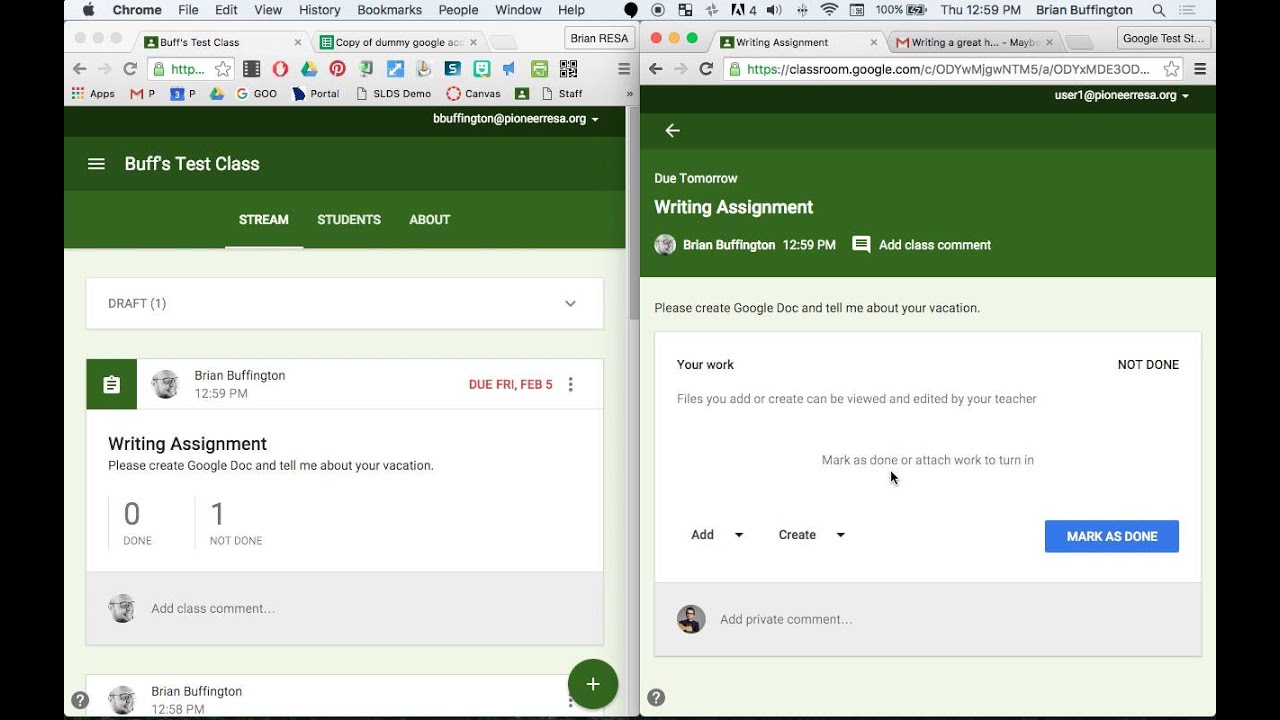This screenshot has height=720, width=1280.
Task: Open Chrome menu in left window
Action: pyautogui.click(x=624, y=69)
